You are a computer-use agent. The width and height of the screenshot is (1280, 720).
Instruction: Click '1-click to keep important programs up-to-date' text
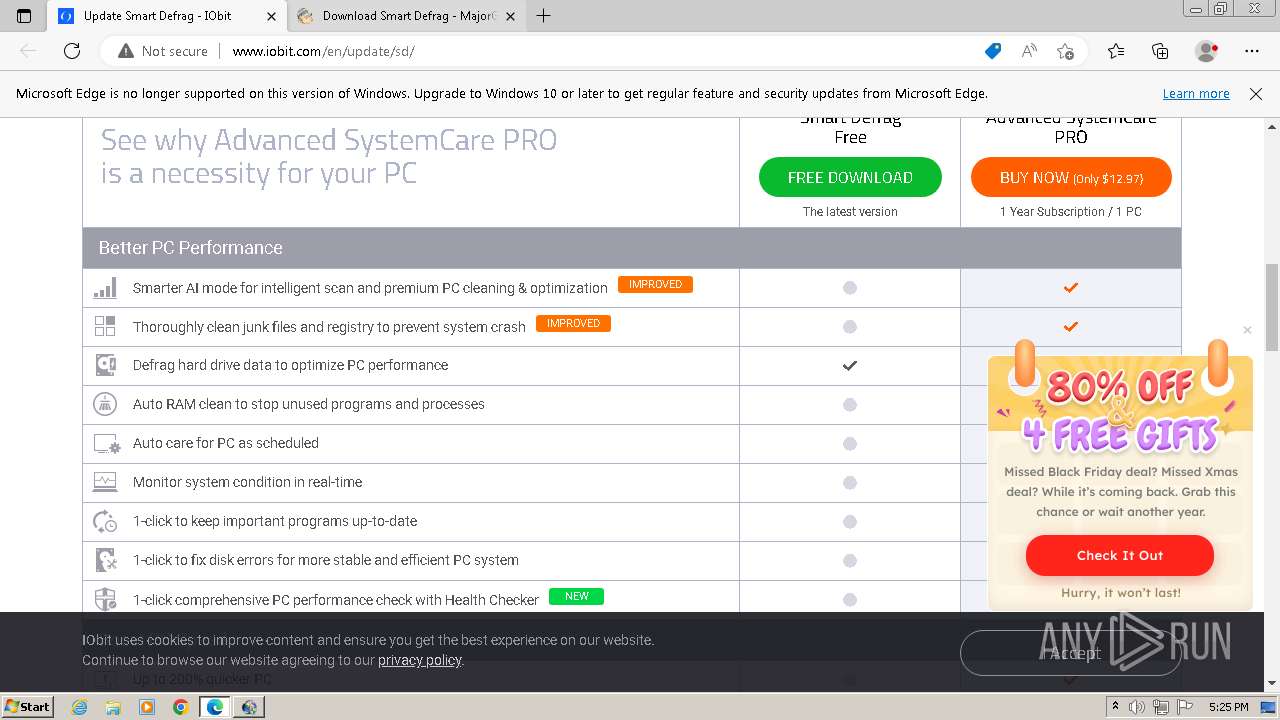click(275, 521)
